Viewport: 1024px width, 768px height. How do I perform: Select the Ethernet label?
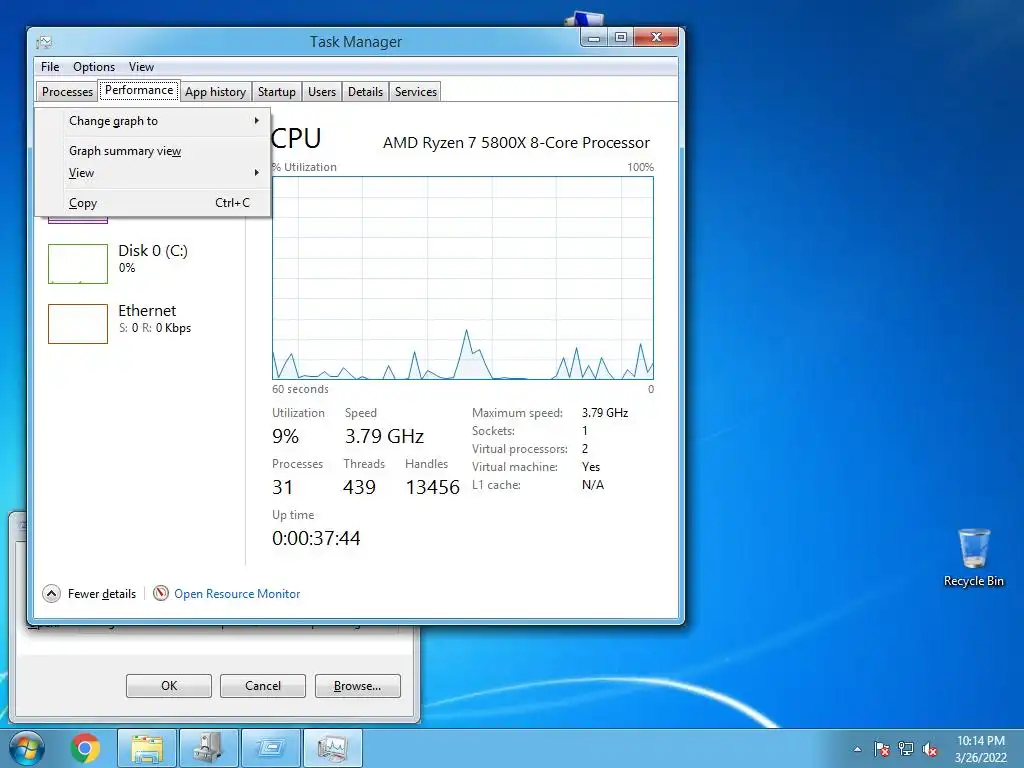[147, 311]
